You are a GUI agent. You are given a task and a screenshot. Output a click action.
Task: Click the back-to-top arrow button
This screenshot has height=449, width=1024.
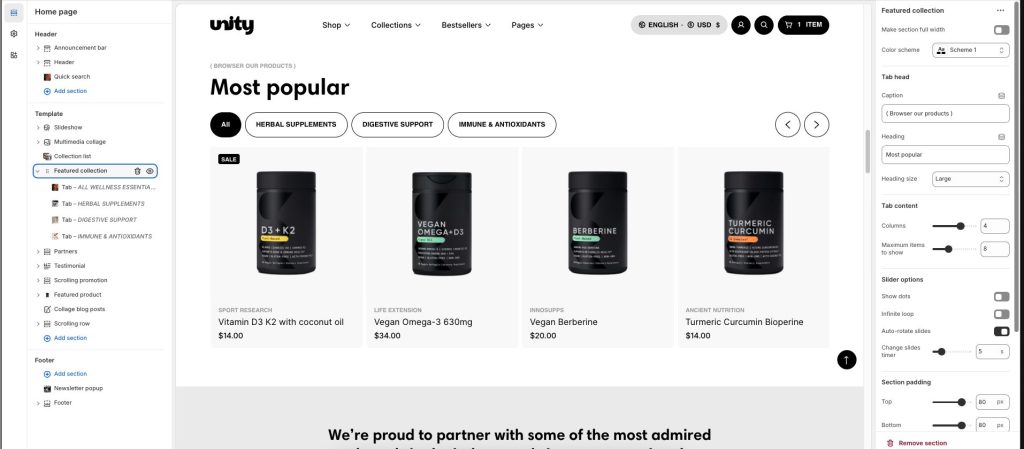(846, 360)
